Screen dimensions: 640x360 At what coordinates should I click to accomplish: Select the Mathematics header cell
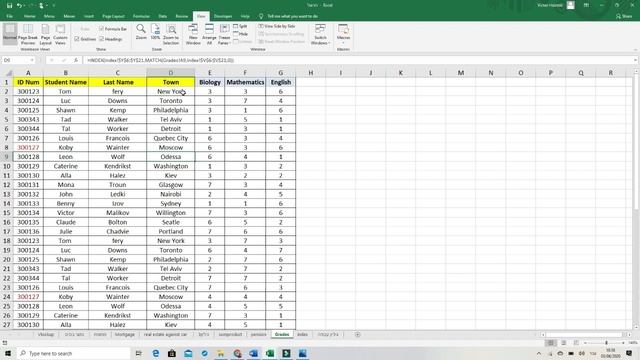245,82
